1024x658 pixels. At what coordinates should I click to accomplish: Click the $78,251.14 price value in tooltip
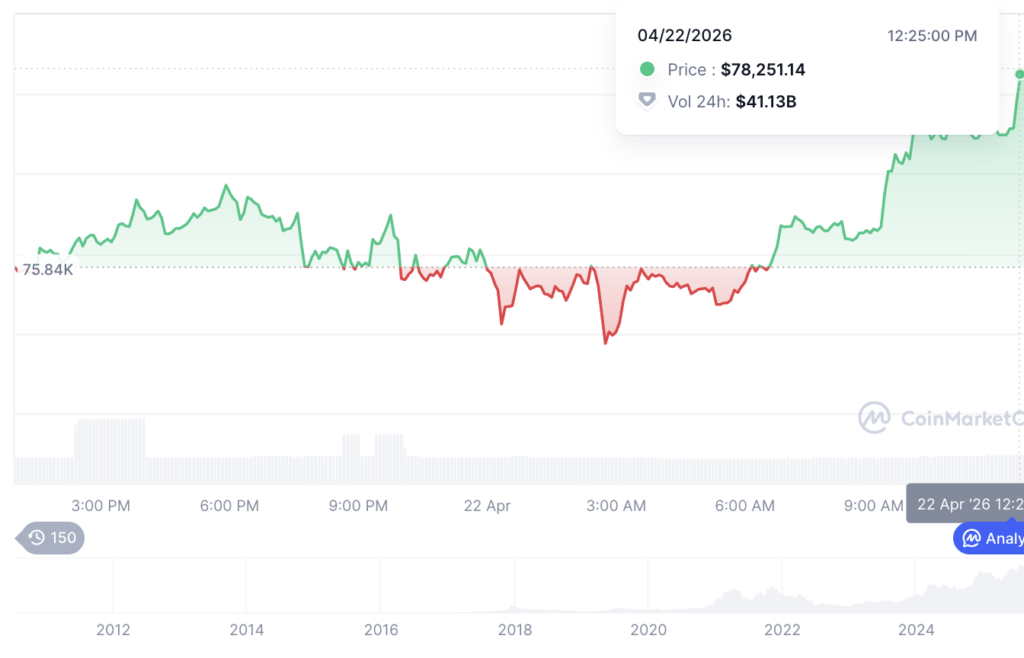click(763, 70)
